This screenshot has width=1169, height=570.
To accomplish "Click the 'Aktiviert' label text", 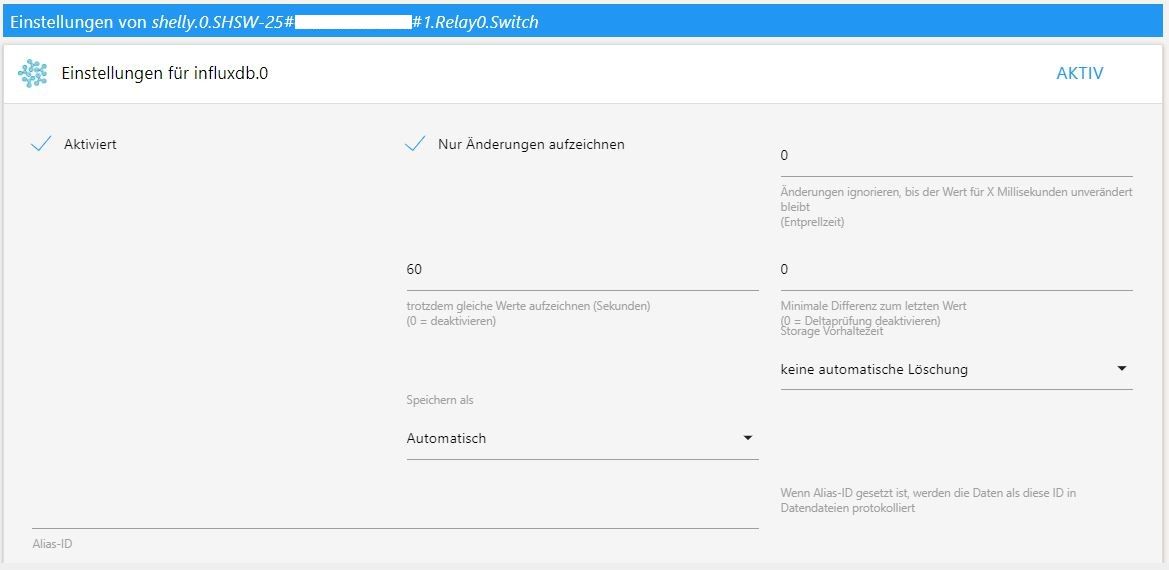I will pos(90,144).
